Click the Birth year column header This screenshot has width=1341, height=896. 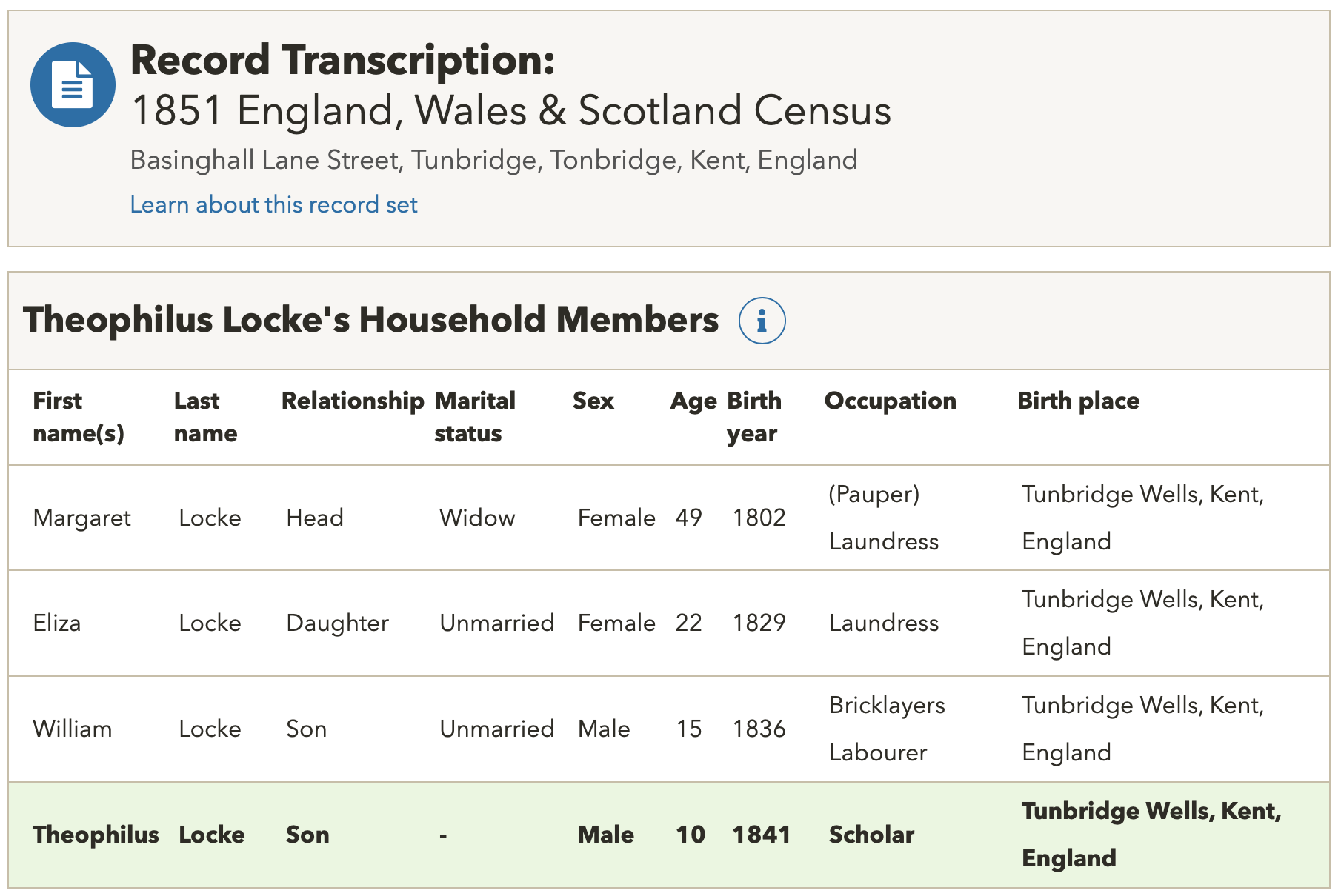point(753,416)
